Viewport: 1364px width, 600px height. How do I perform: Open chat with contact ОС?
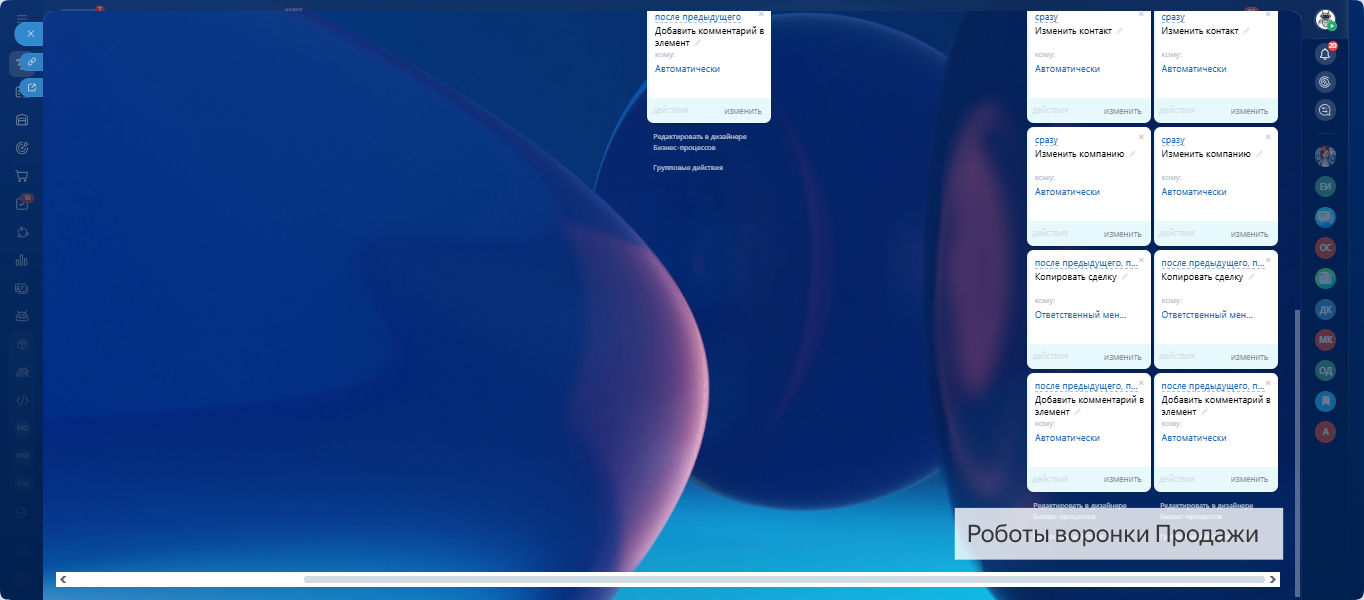1326,248
